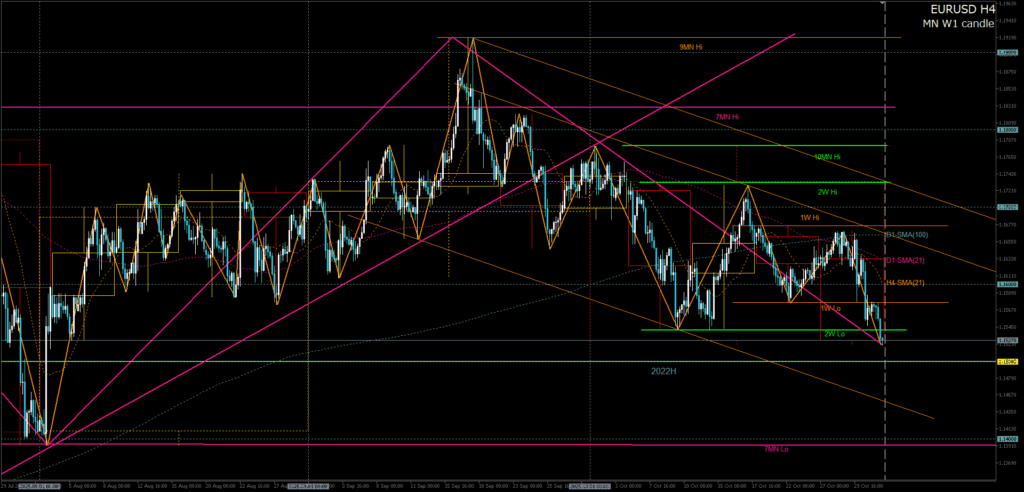Screen dimensions: 1024x492
Task: Select the pink 7MN Lo label
Action: (775, 450)
